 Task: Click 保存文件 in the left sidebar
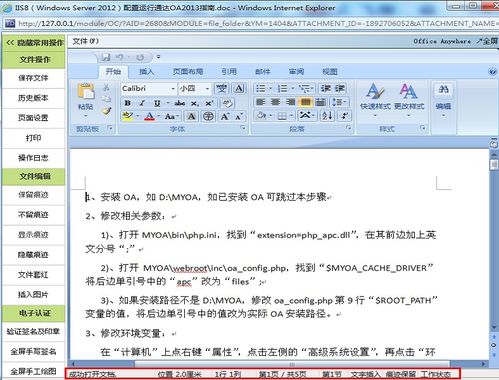pyautogui.click(x=33, y=78)
